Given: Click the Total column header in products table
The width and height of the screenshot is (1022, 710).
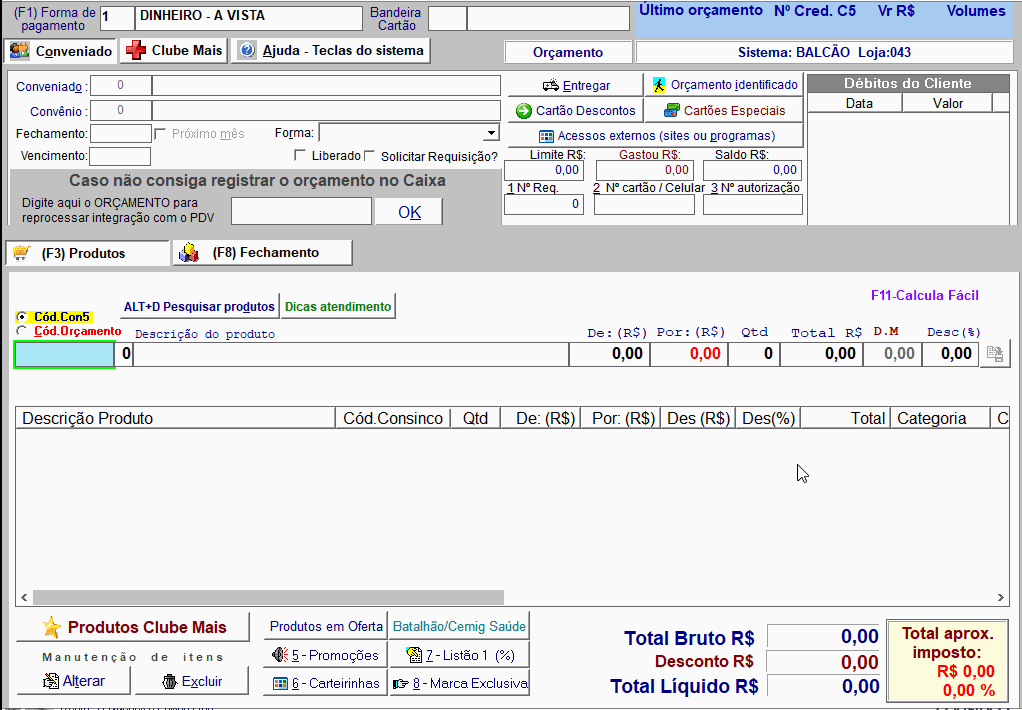Looking at the screenshot, I should [846, 418].
